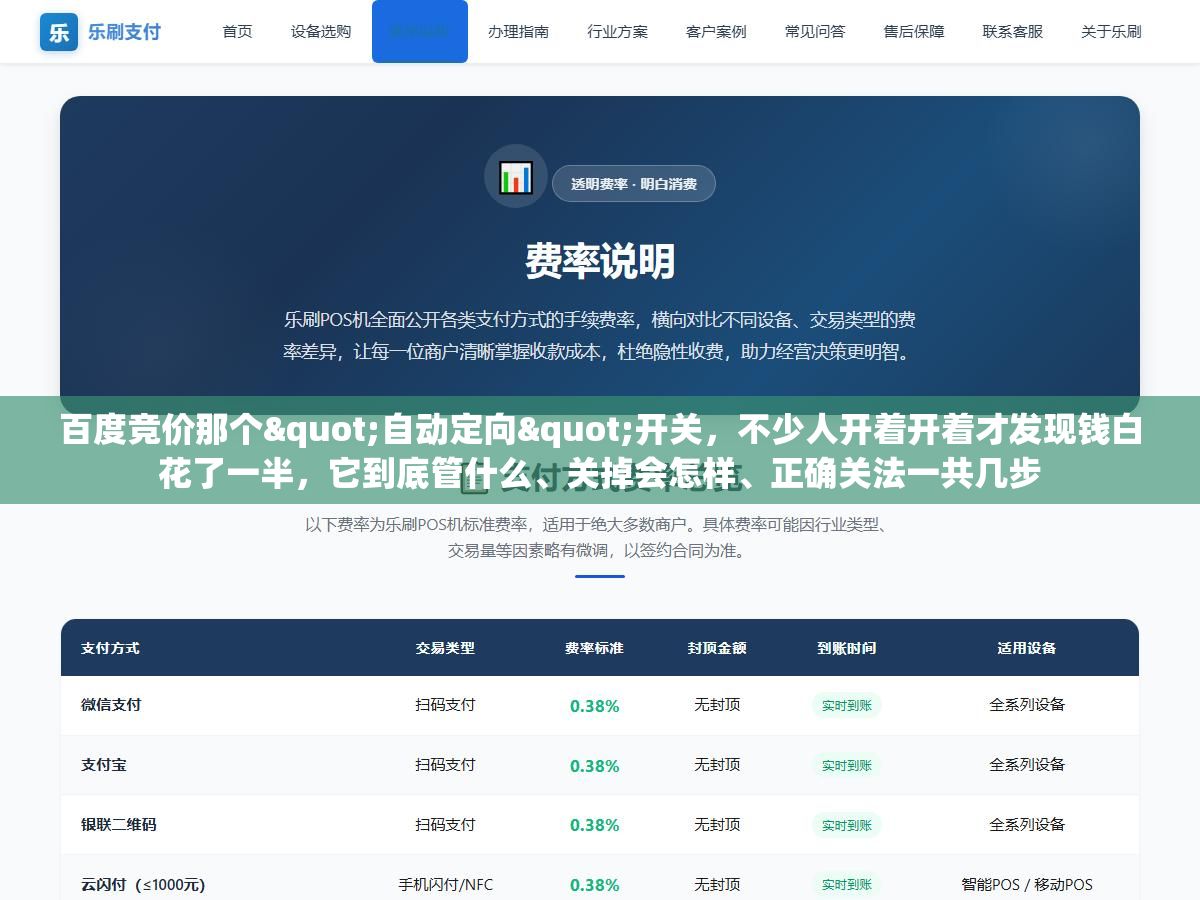
Task: Click 无封顶 in the 支付宝 row
Action: 717,764
